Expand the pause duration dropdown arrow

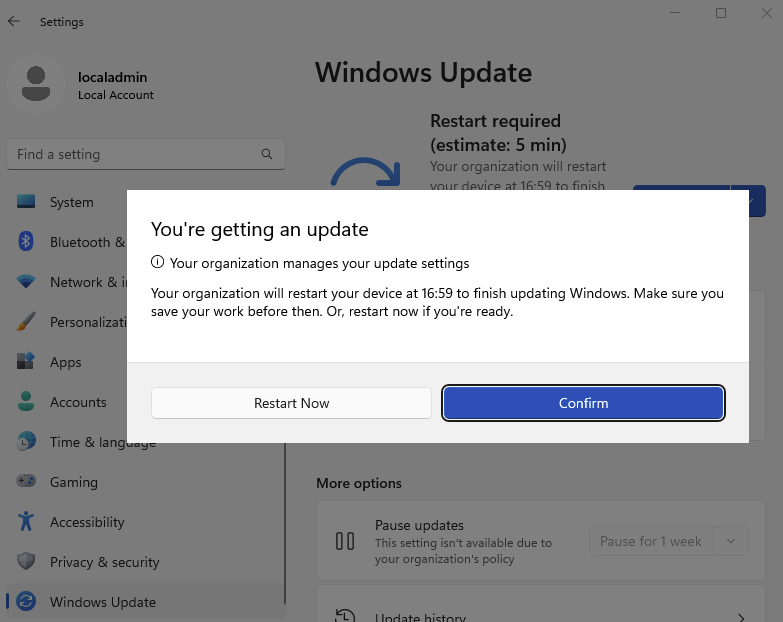pyautogui.click(x=731, y=541)
